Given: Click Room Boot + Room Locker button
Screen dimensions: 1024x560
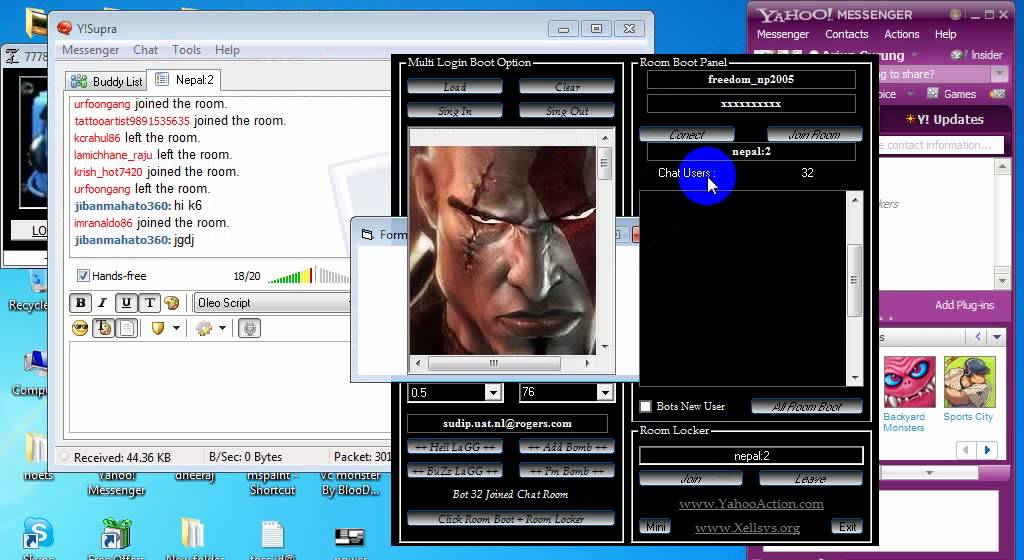Looking at the screenshot, I should pyautogui.click(x=511, y=519).
